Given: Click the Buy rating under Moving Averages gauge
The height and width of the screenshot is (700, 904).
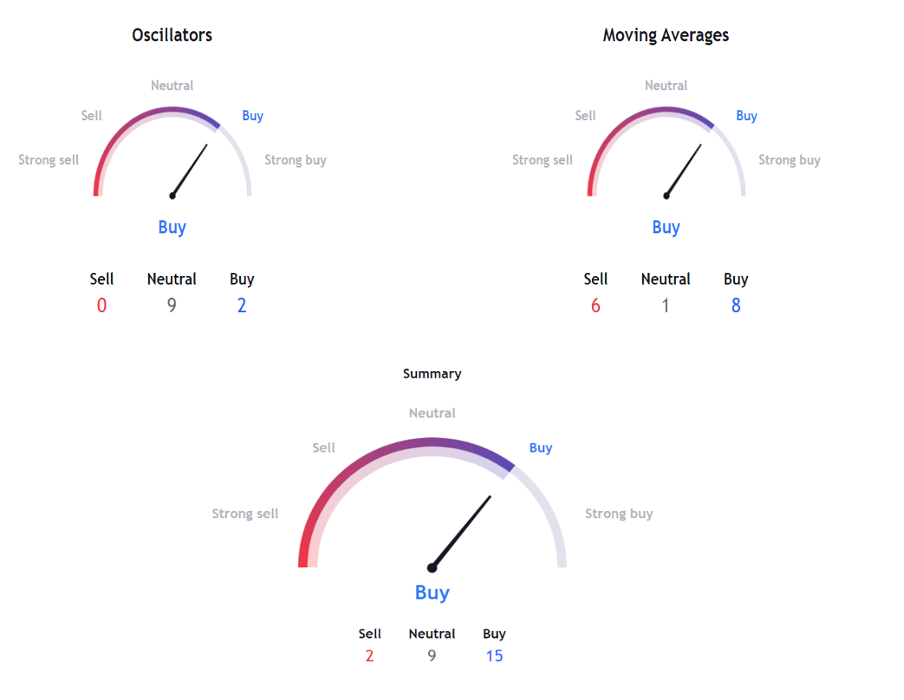Looking at the screenshot, I should pos(666,227).
